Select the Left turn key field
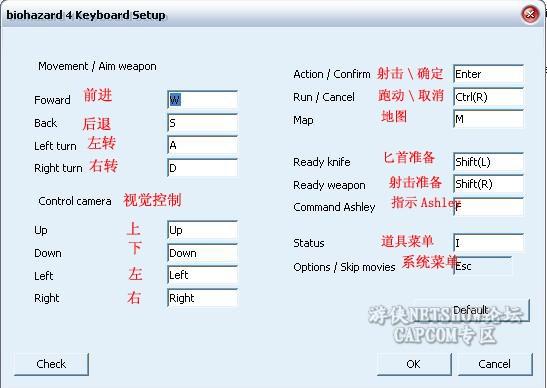Screen dimensions: 547x388 click(202, 145)
